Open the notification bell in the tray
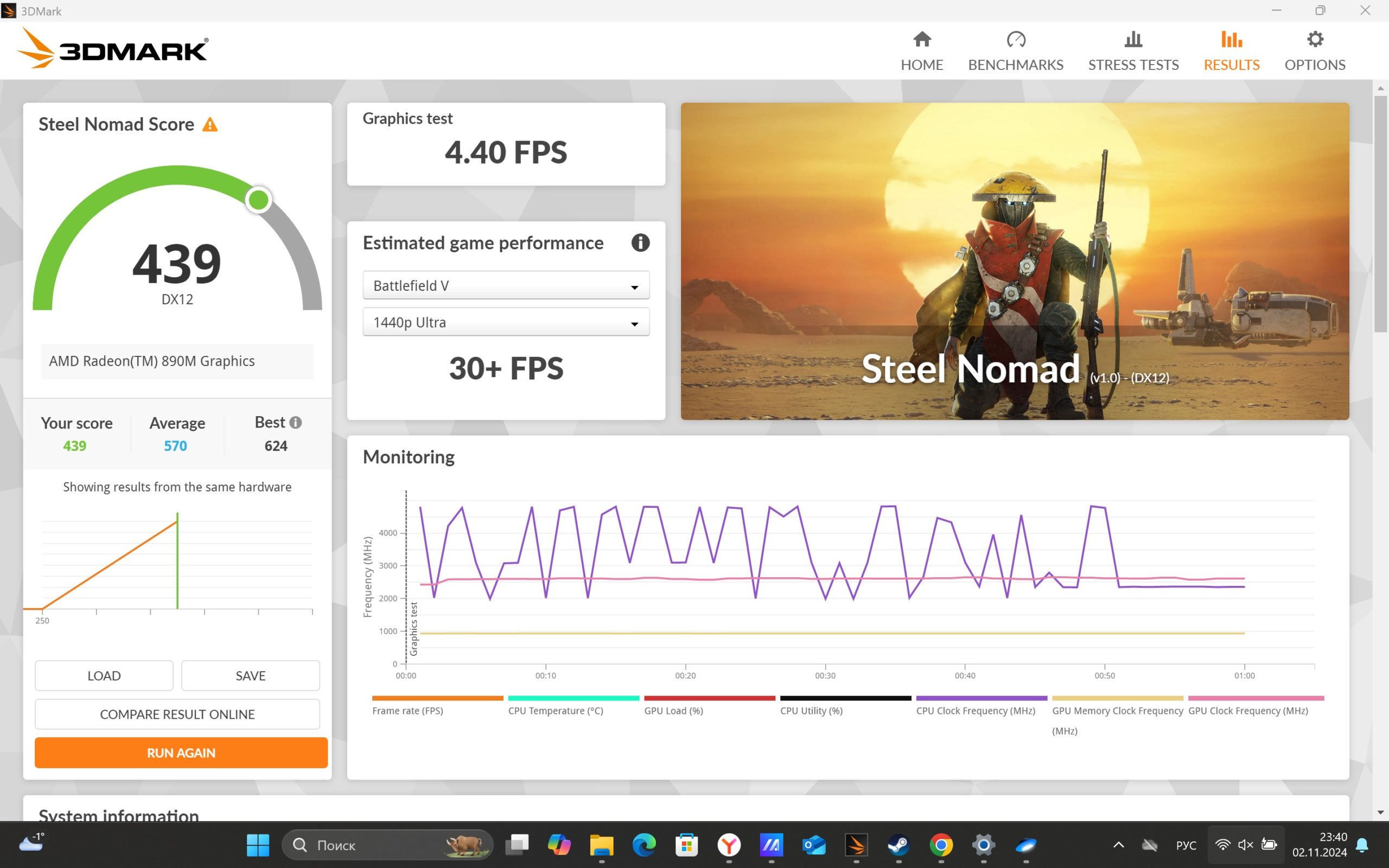 (1362, 845)
